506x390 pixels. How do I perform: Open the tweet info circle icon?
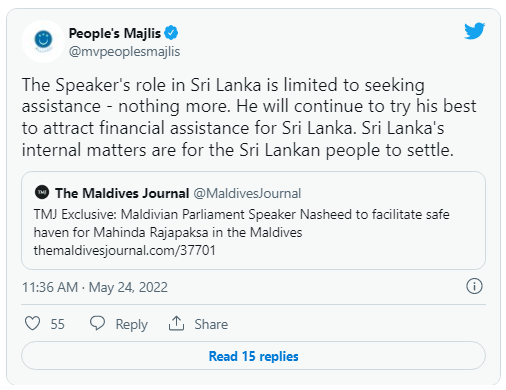(474, 286)
